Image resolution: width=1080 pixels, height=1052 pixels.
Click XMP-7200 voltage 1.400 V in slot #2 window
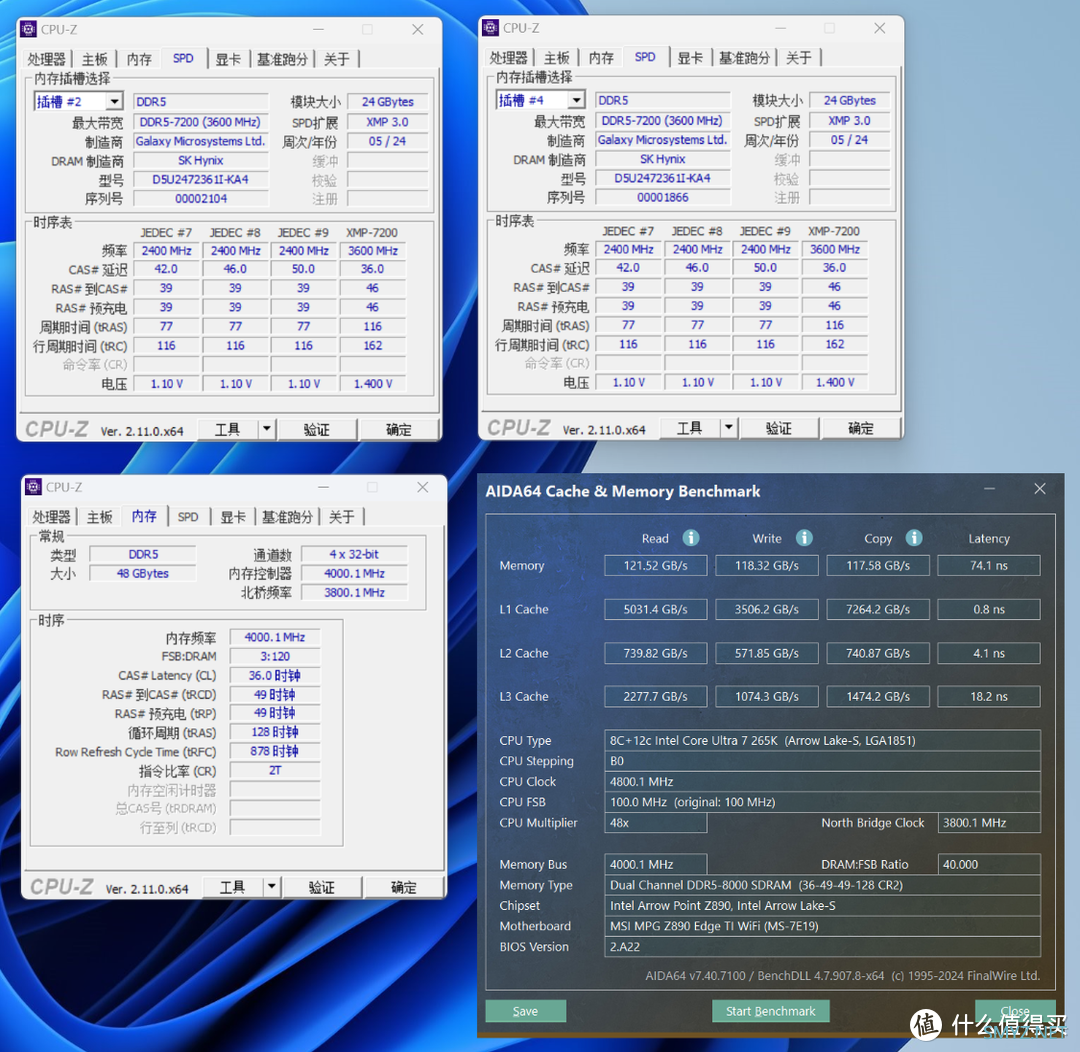(373, 384)
